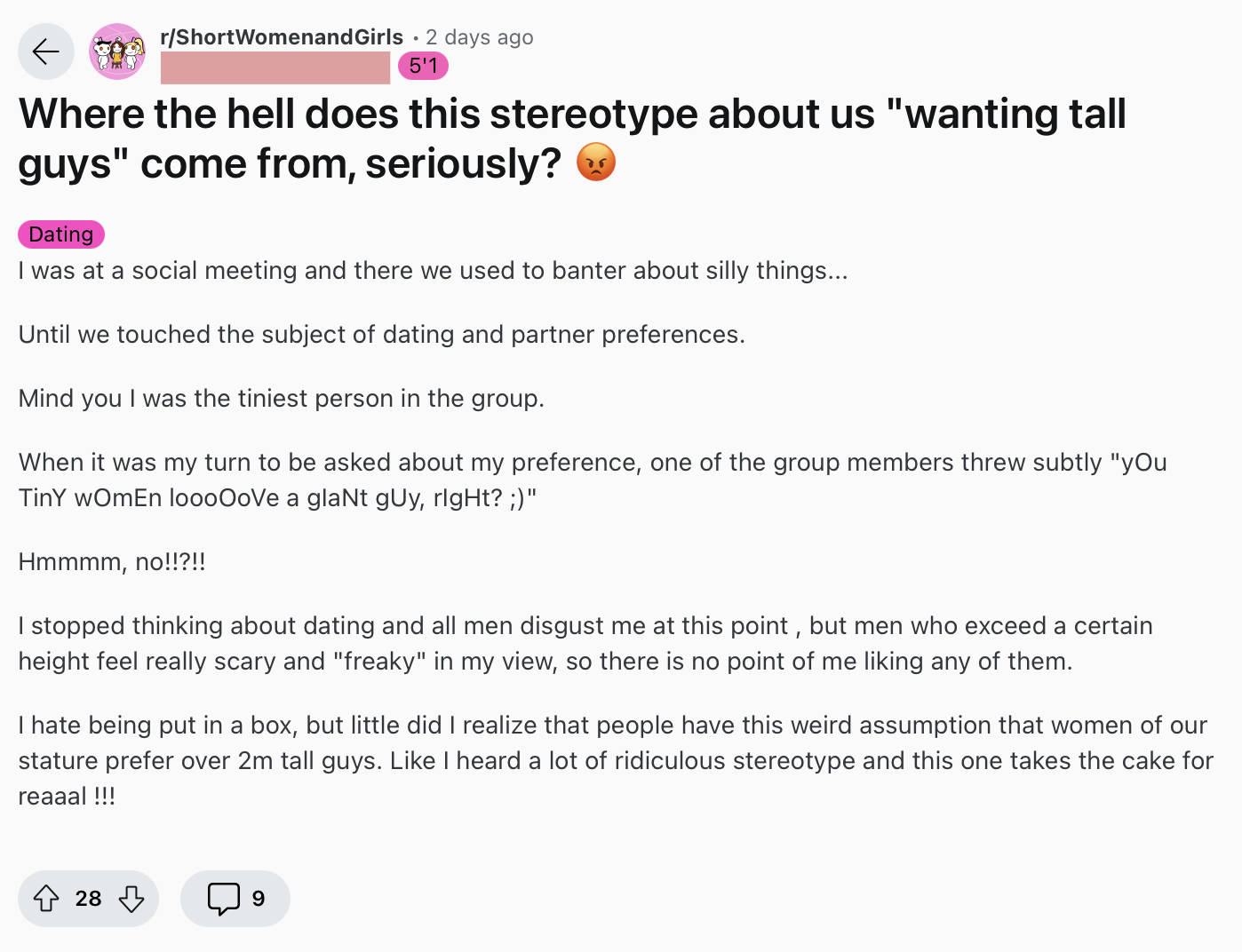Click the pink 5'1 user flair

pos(423,66)
